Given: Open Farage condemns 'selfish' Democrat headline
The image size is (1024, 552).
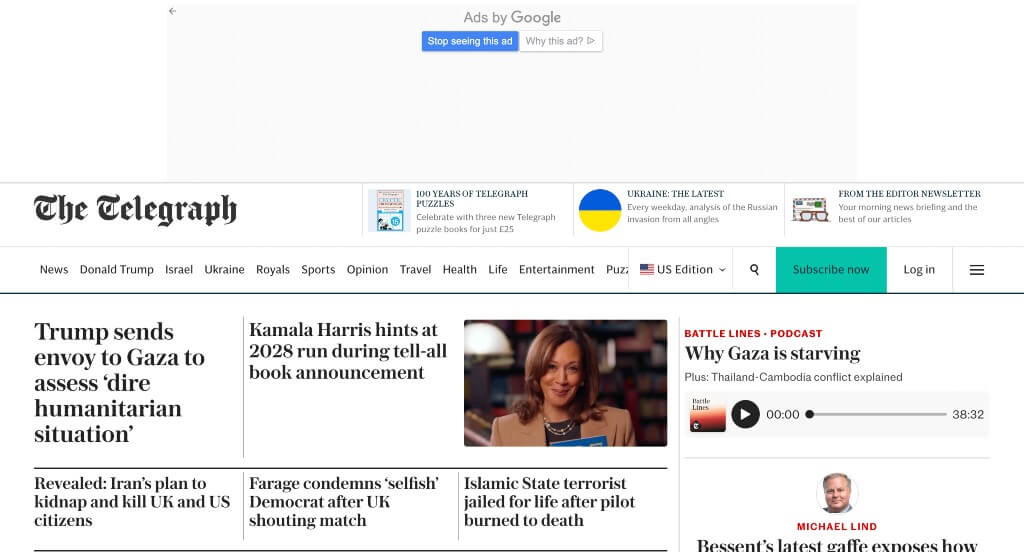Looking at the screenshot, I should (344, 502).
